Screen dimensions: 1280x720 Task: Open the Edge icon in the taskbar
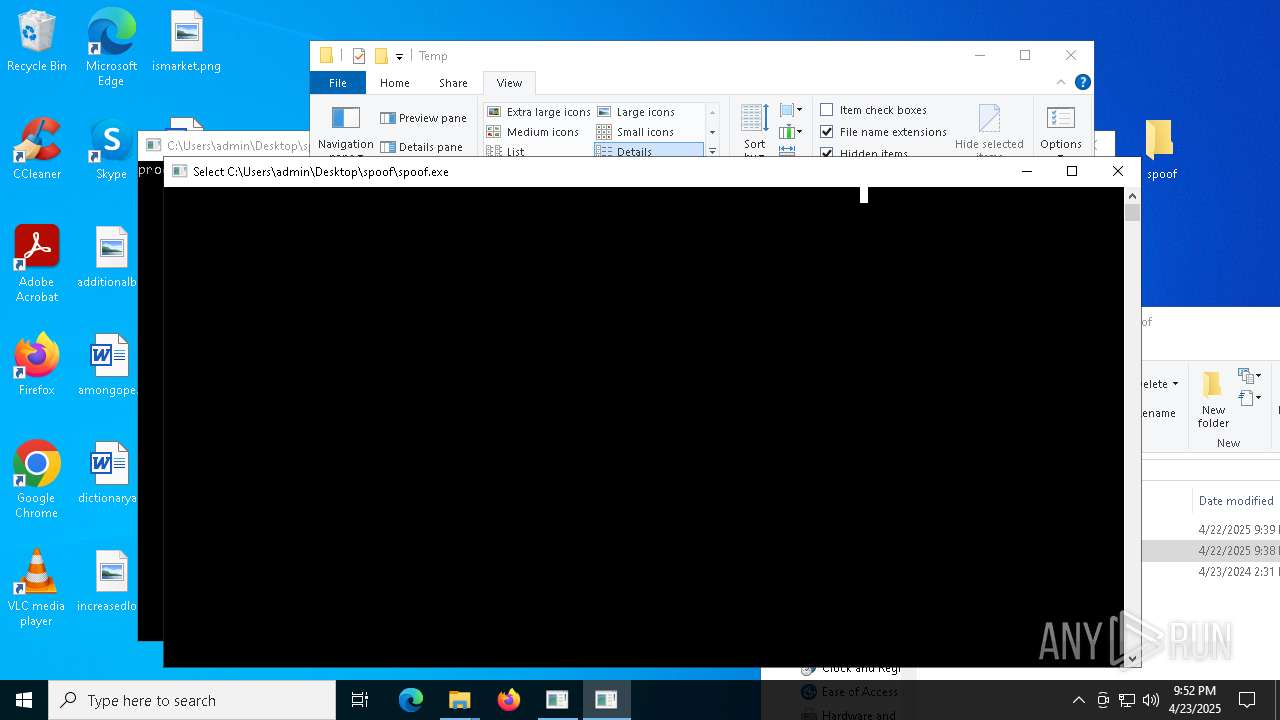tap(411, 700)
